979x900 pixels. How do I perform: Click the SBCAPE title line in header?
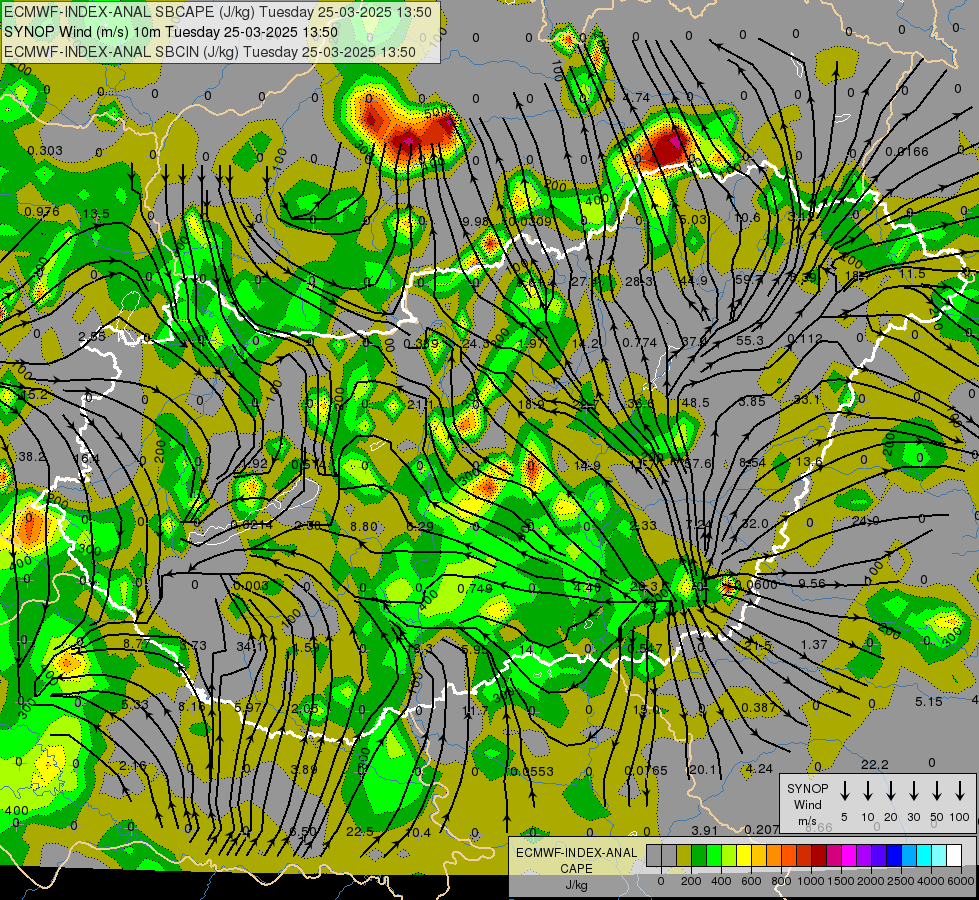217,12
